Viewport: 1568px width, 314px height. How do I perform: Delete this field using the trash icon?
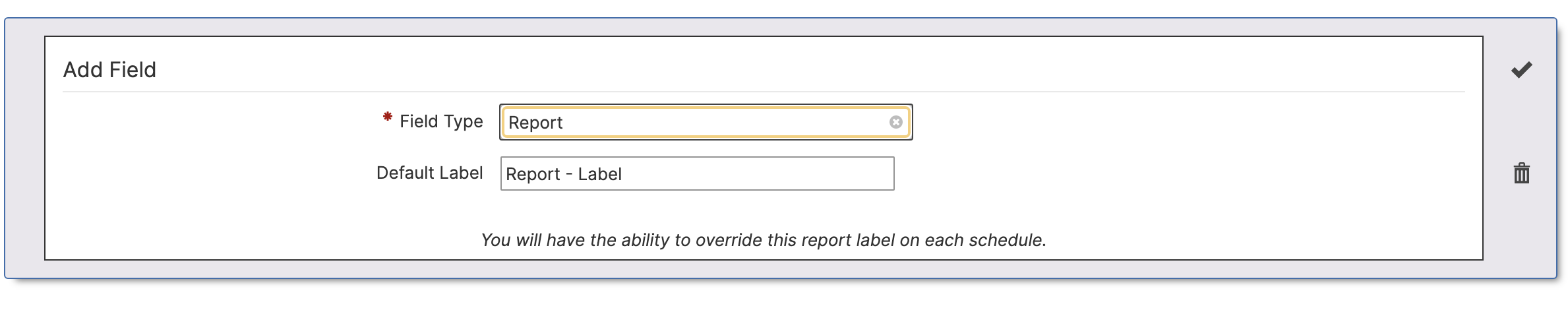pos(1521,173)
